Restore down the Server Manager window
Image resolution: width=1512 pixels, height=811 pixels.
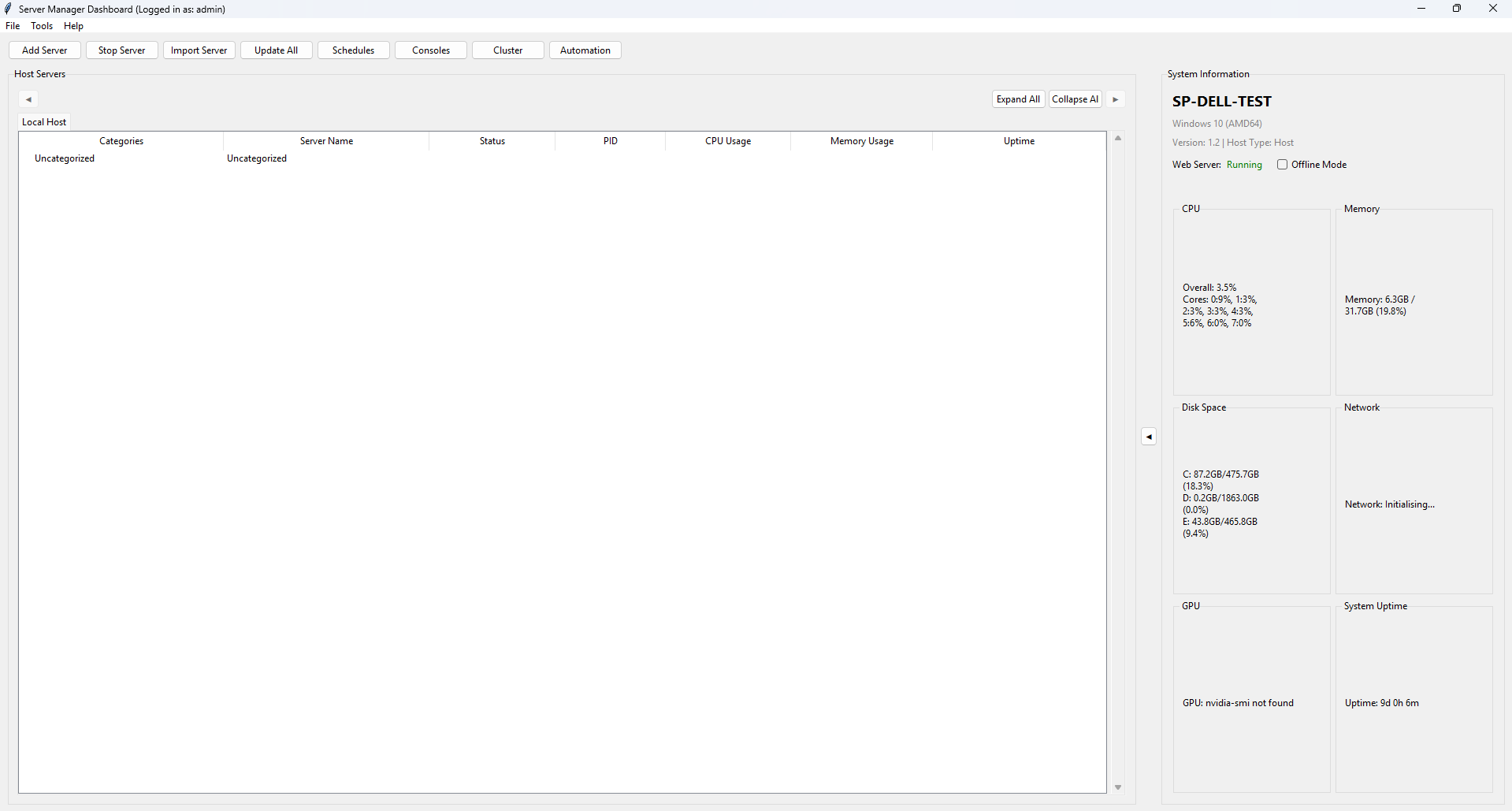click(1457, 9)
